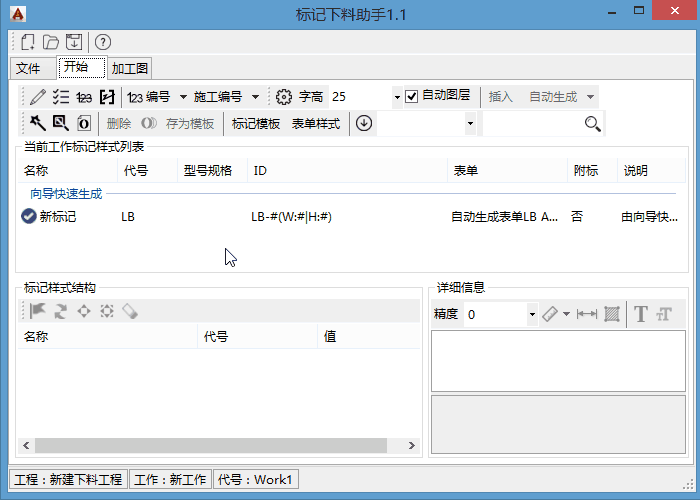The width and height of the screenshot is (700, 500).
Task: Click the 表单 column header
Action: click(507, 171)
